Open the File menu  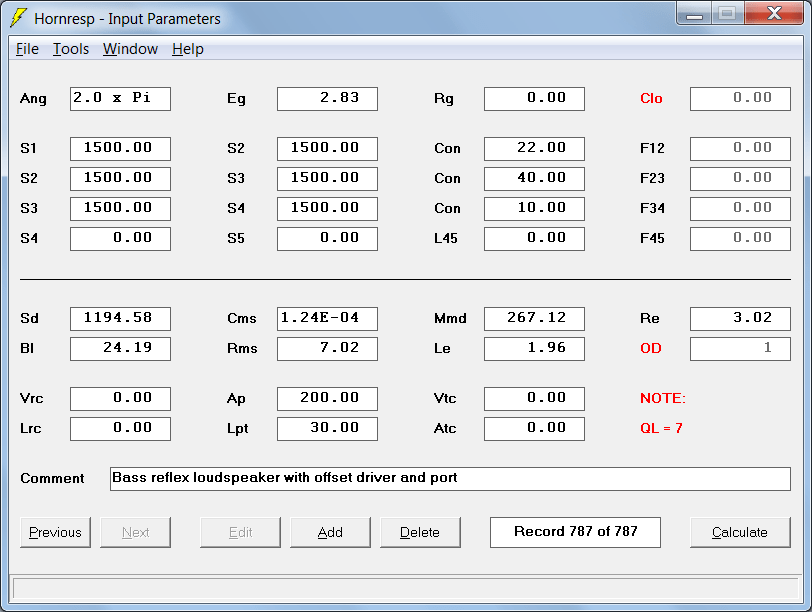(x=27, y=49)
